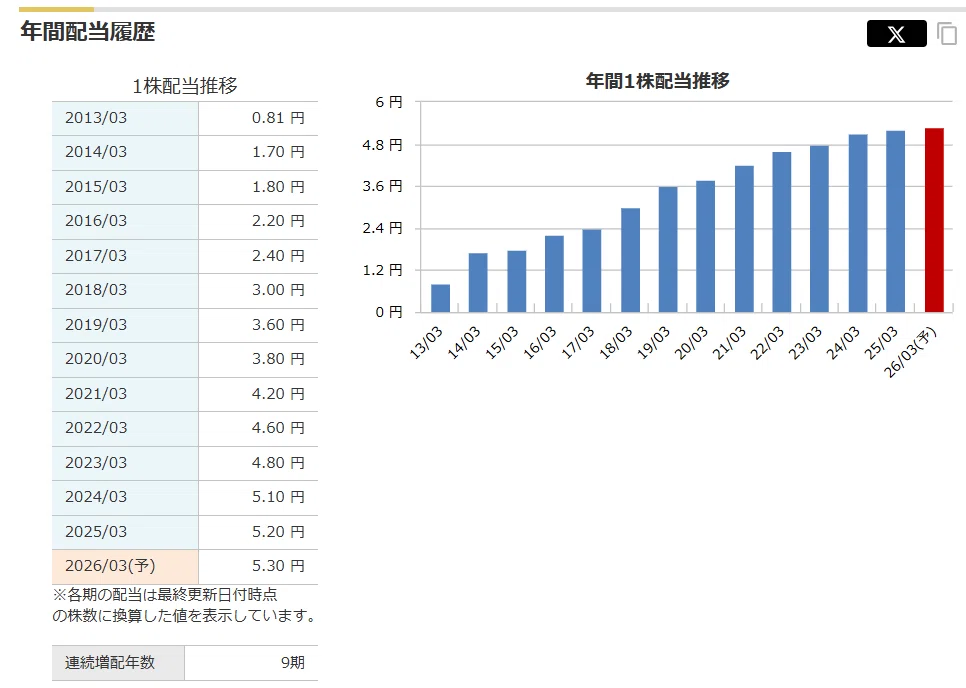Screen dimensions: 966x688
Task: Click the 26/03(予) x-axis label
Action: click(910, 352)
